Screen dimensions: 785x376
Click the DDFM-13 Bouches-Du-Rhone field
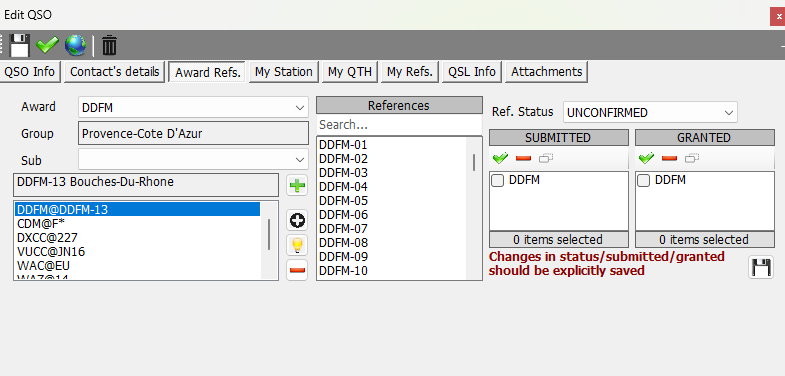[146, 185]
